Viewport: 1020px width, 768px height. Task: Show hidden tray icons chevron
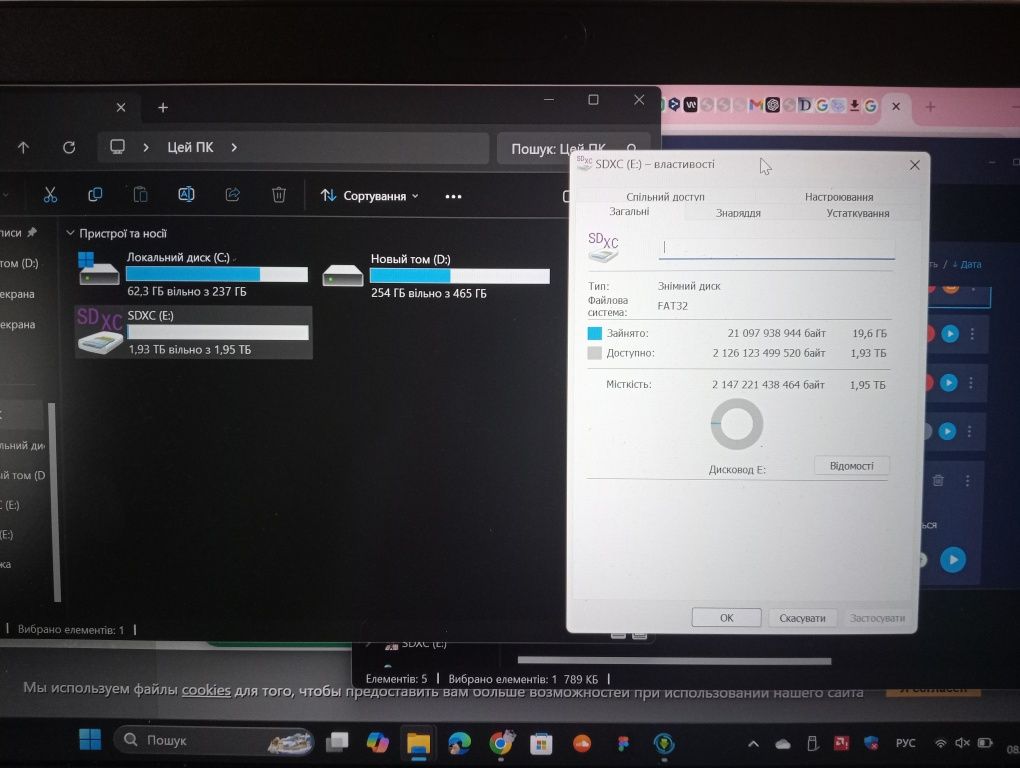click(753, 743)
